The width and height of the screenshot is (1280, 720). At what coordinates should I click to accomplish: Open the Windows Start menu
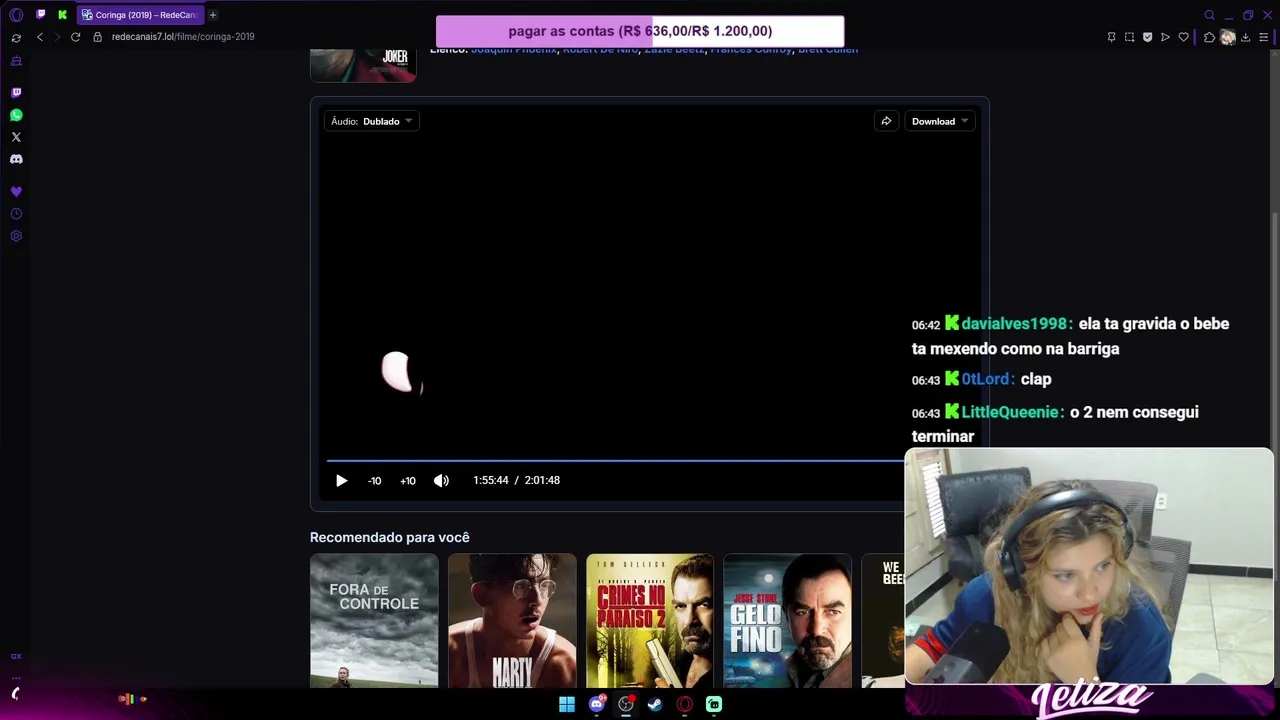tap(567, 705)
